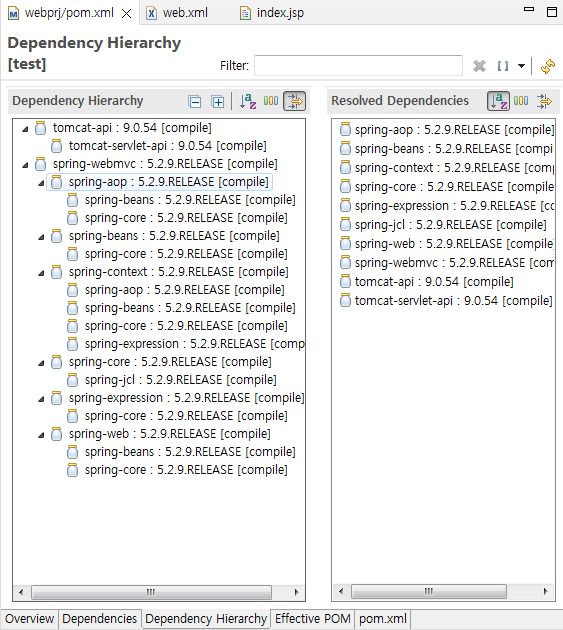The width and height of the screenshot is (563, 630).
Task: Collapse the selected spring-aop node under spring-webmvc
Action: point(41,183)
